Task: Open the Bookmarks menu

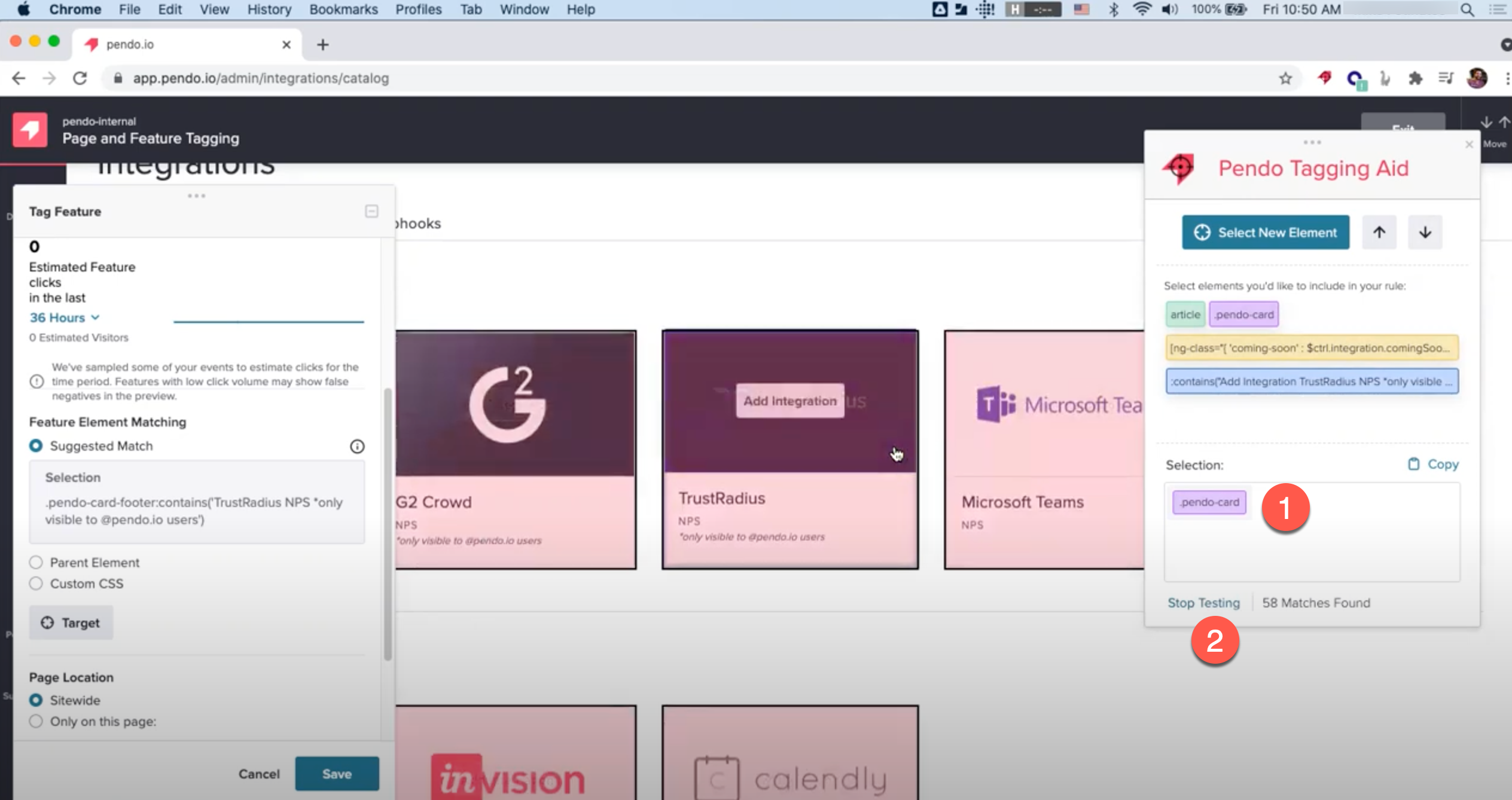Action: pyautogui.click(x=343, y=10)
